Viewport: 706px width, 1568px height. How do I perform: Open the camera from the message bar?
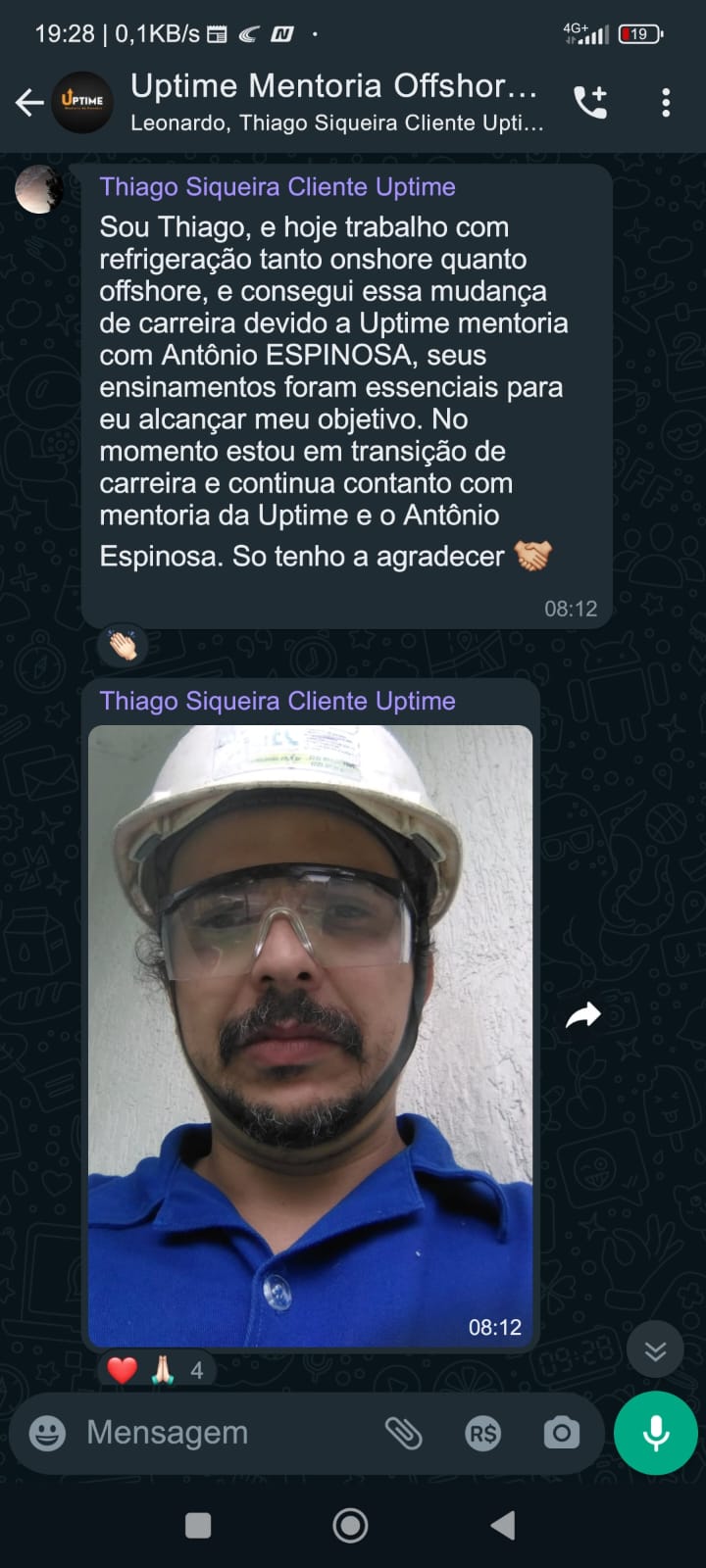[x=562, y=1434]
